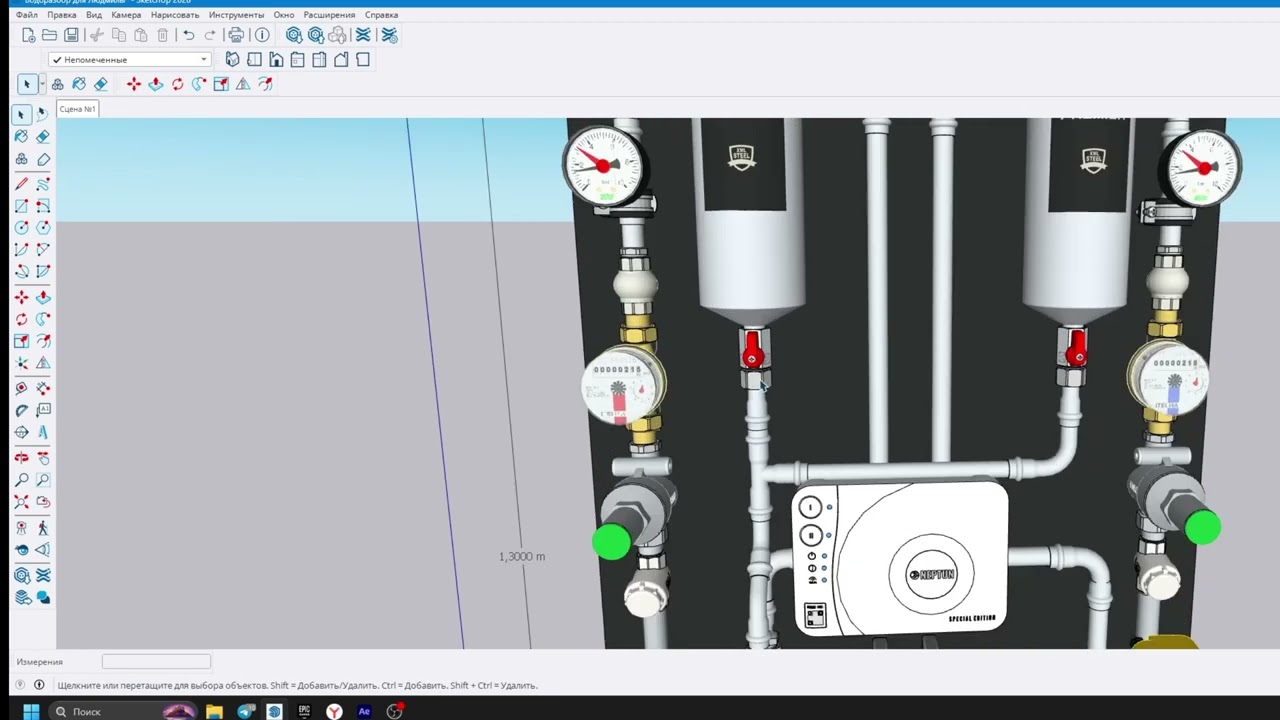Open Telegram from the taskbar

coord(245,712)
